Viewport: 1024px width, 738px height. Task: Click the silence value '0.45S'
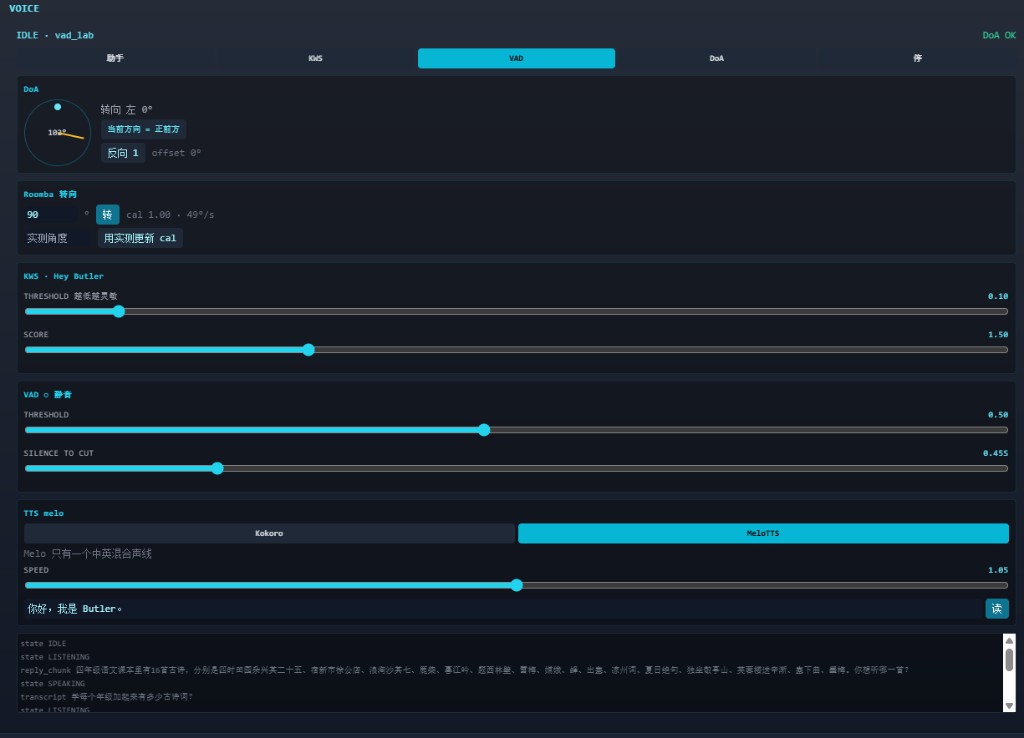tap(995, 453)
